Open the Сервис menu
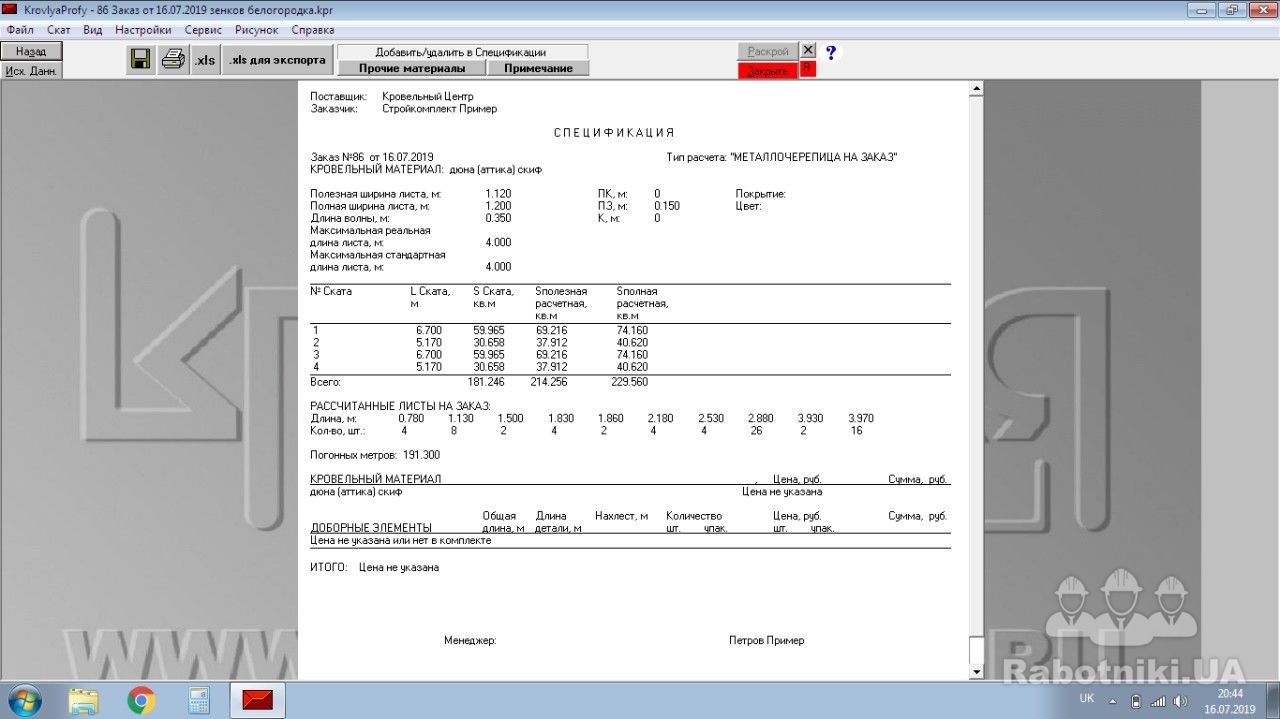This screenshot has width=1280, height=719. (x=203, y=30)
